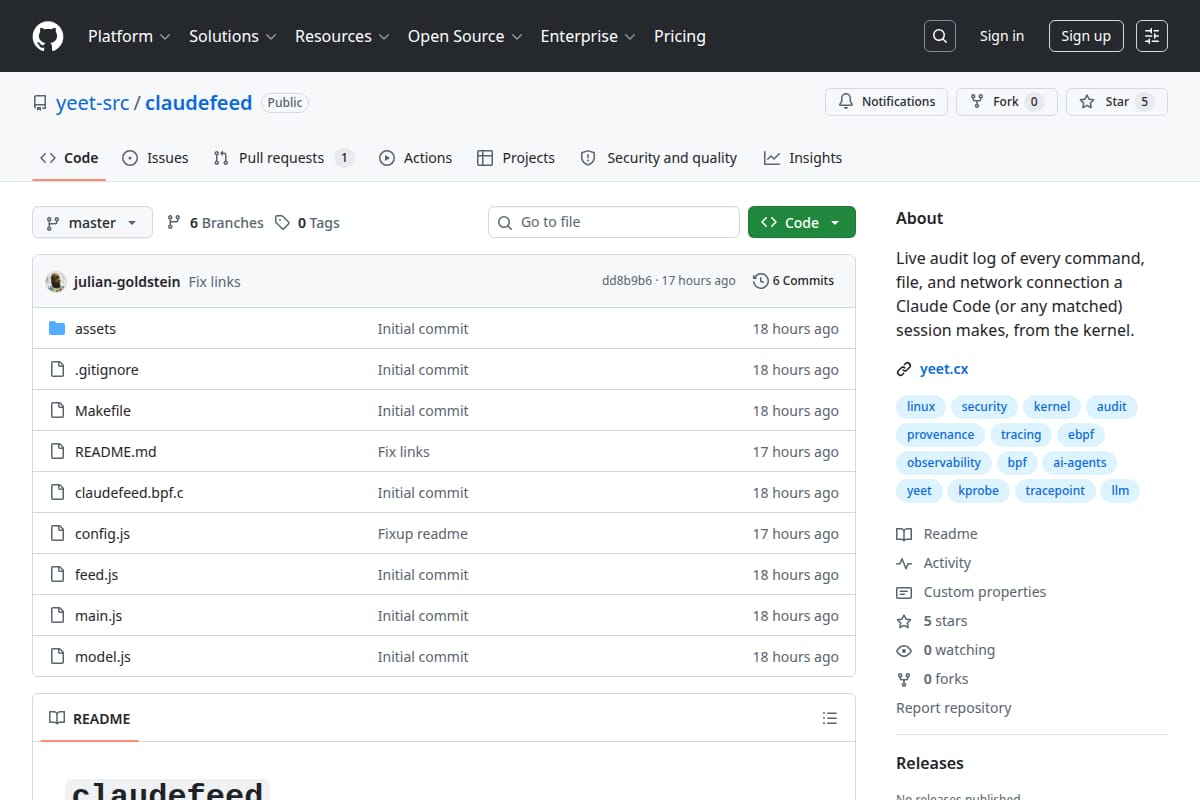Open the green Code dropdown button
This screenshot has height=800, width=1200.
coord(802,222)
